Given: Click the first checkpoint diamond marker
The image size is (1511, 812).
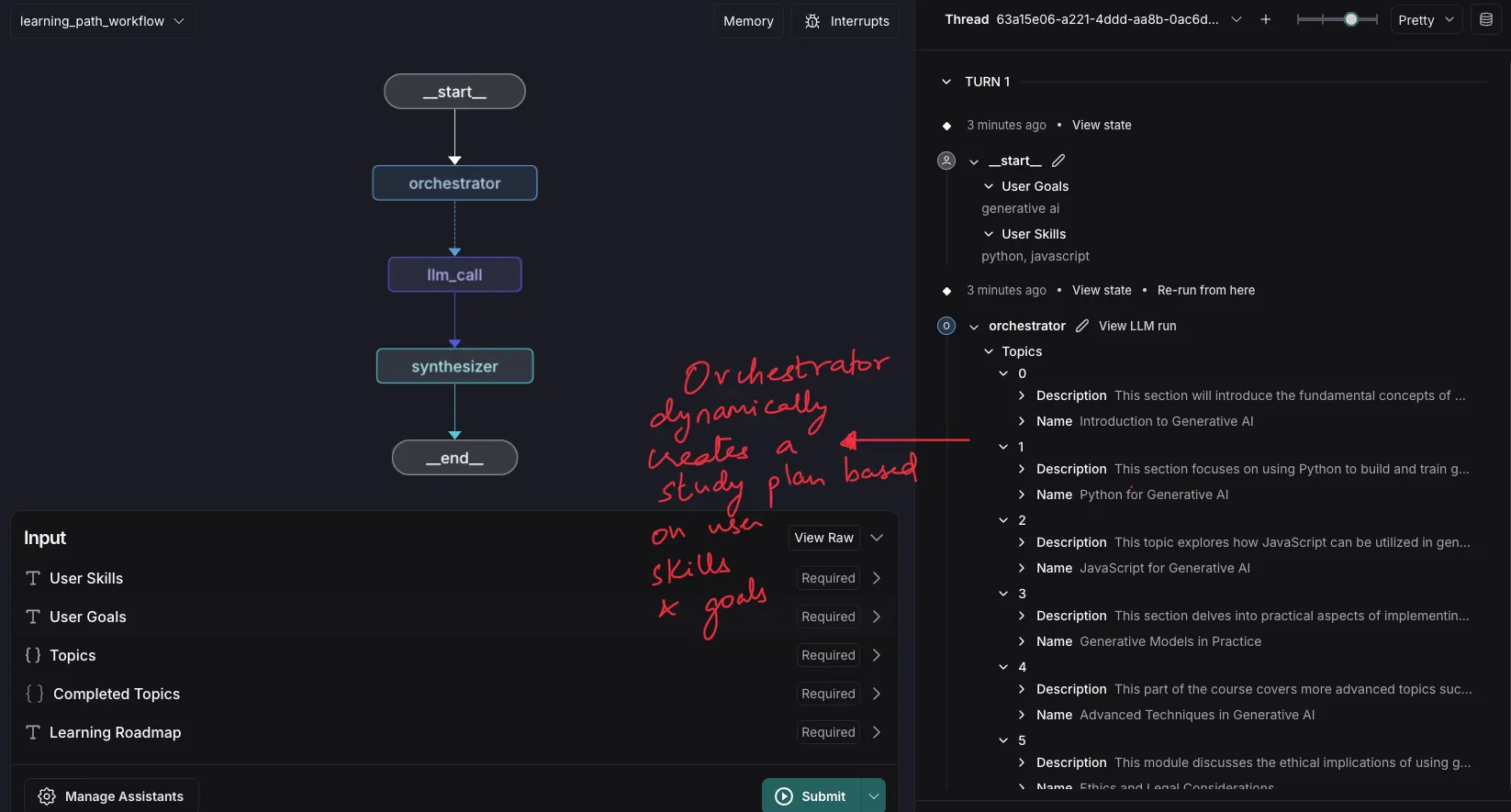Looking at the screenshot, I should (x=946, y=126).
